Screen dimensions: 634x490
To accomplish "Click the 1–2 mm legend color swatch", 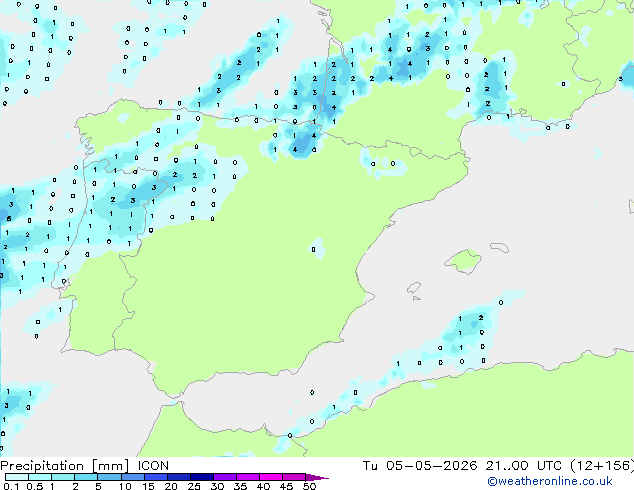I will tap(63, 477).
